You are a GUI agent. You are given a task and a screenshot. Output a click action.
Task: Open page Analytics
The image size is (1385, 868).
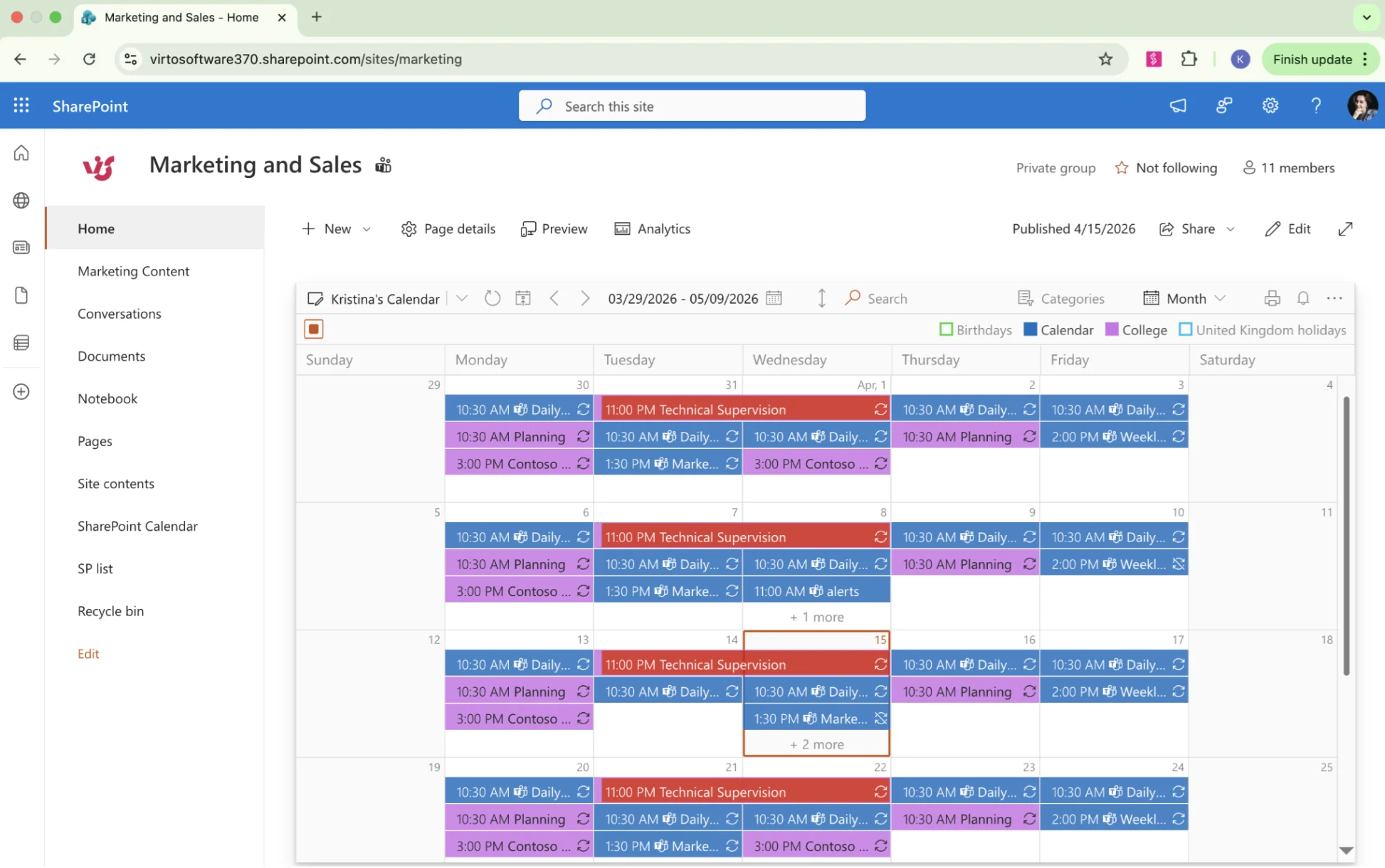(652, 229)
